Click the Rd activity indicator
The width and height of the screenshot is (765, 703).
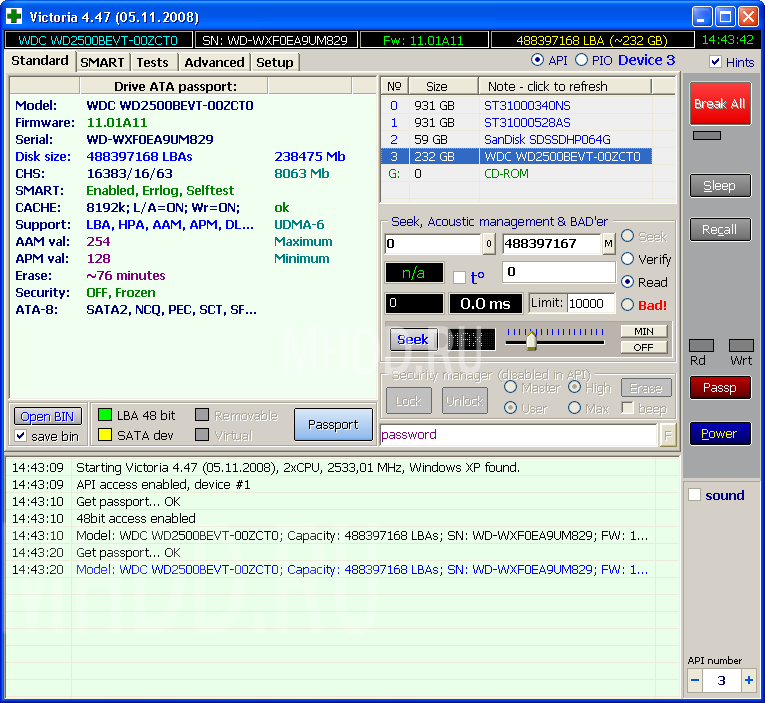point(701,345)
